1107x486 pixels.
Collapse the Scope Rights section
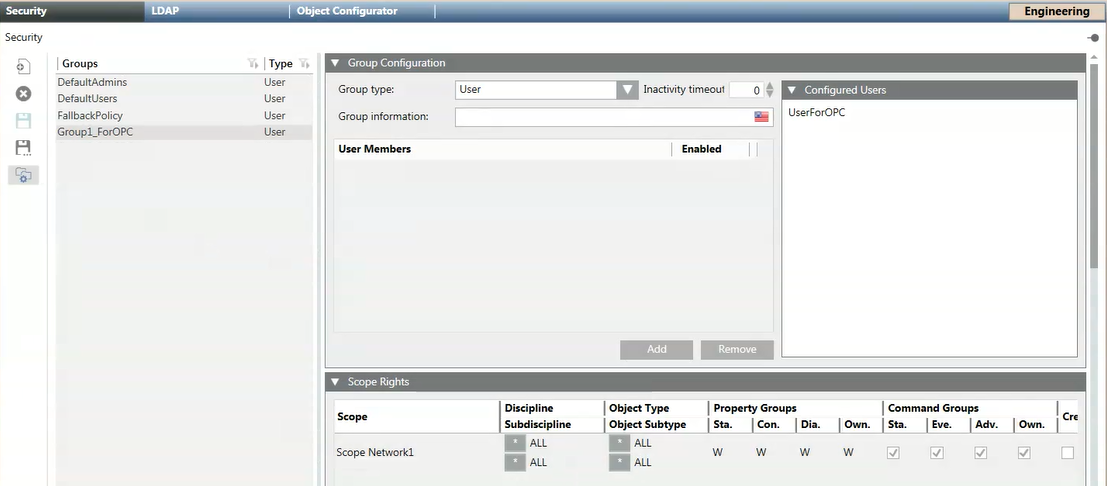(x=336, y=382)
